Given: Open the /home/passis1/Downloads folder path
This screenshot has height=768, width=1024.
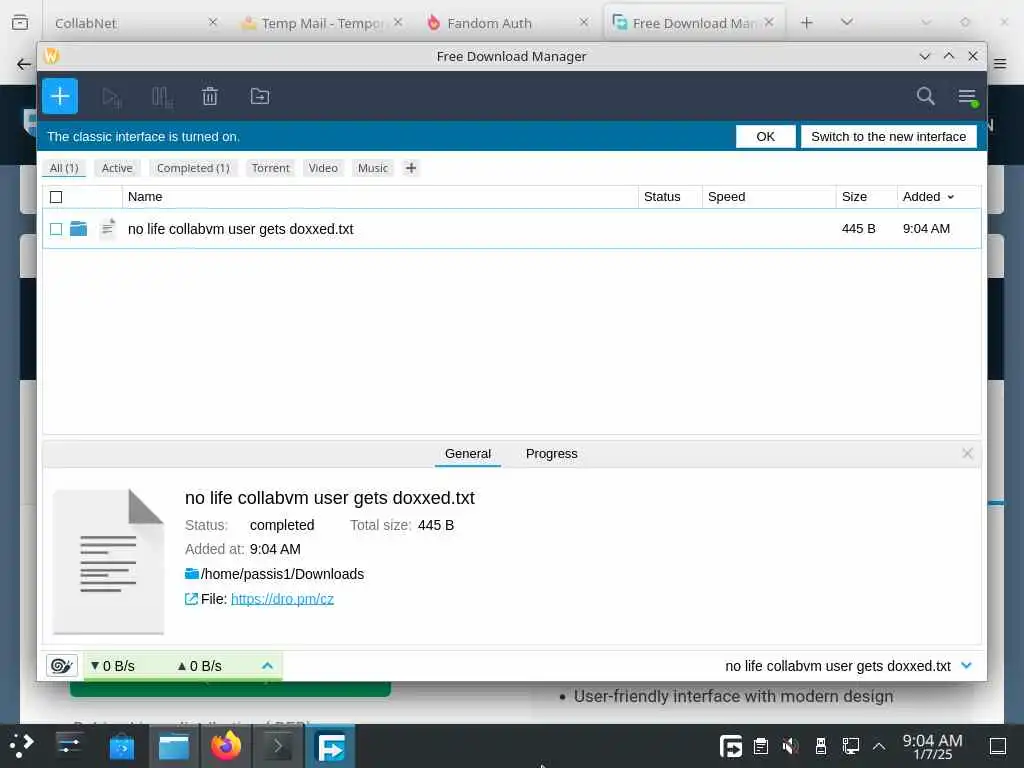Looking at the screenshot, I should (282, 574).
